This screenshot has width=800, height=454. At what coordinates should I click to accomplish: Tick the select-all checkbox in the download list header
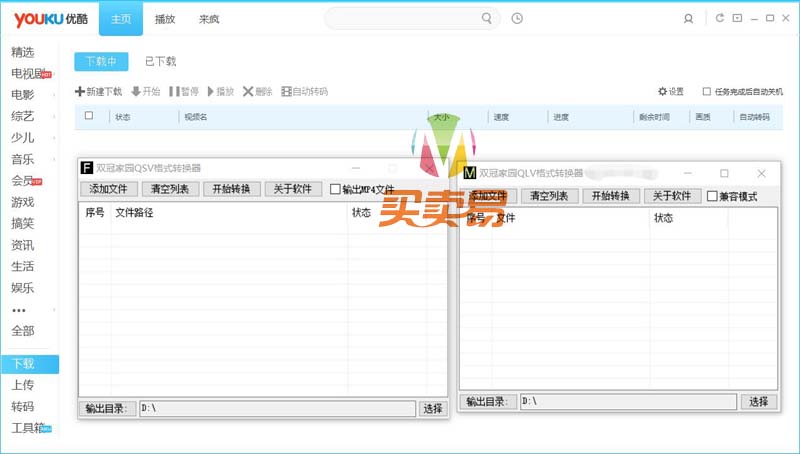(x=89, y=116)
